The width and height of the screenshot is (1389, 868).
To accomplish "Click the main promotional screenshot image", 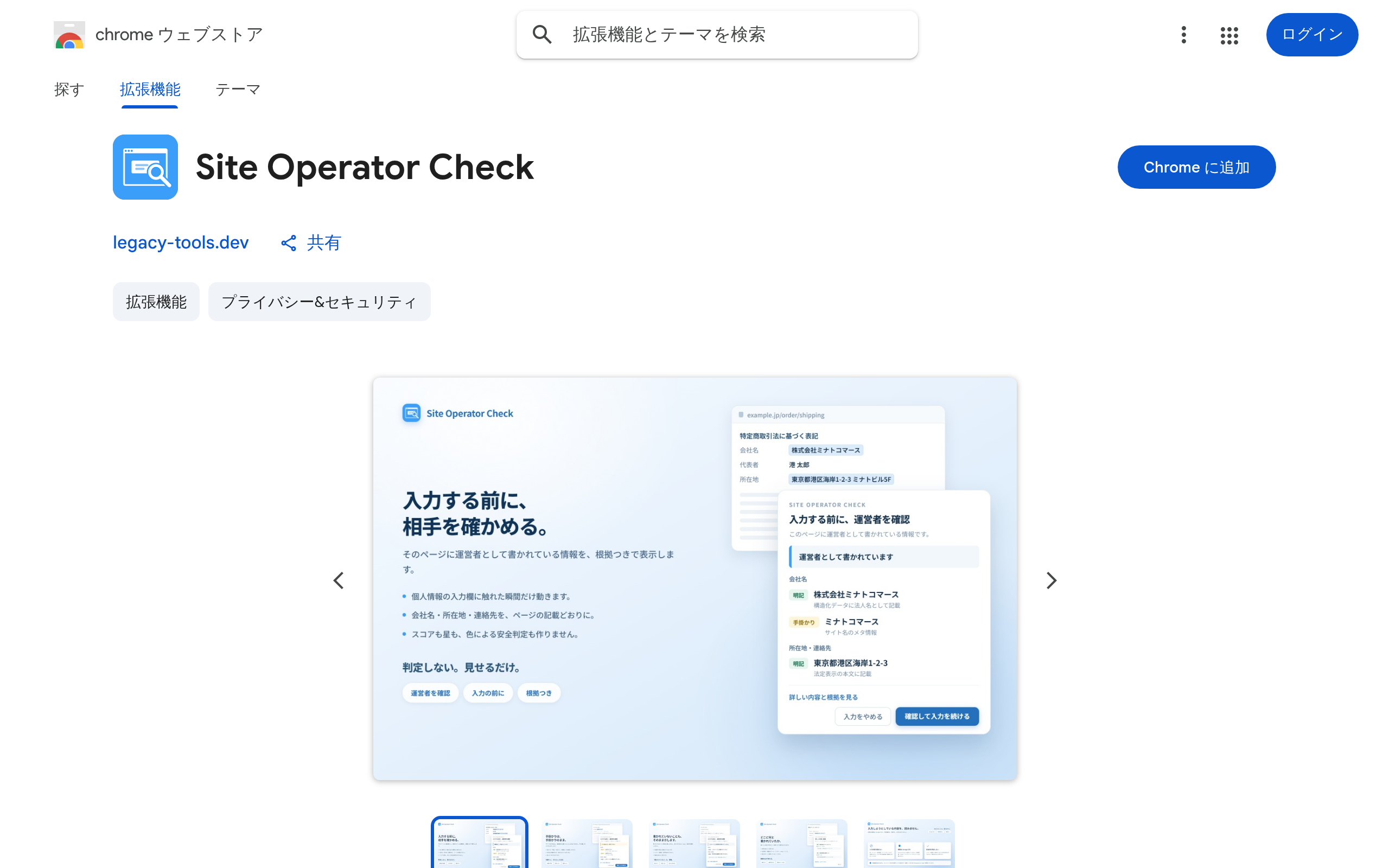I will click(695, 579).
